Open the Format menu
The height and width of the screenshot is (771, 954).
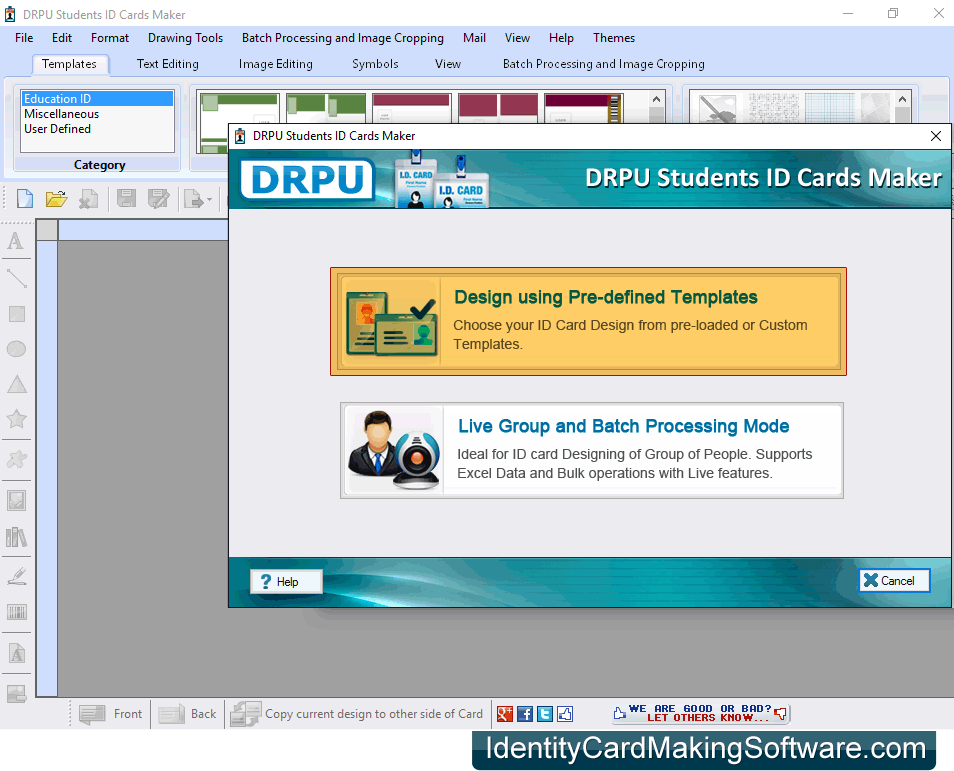click(110, 38)
